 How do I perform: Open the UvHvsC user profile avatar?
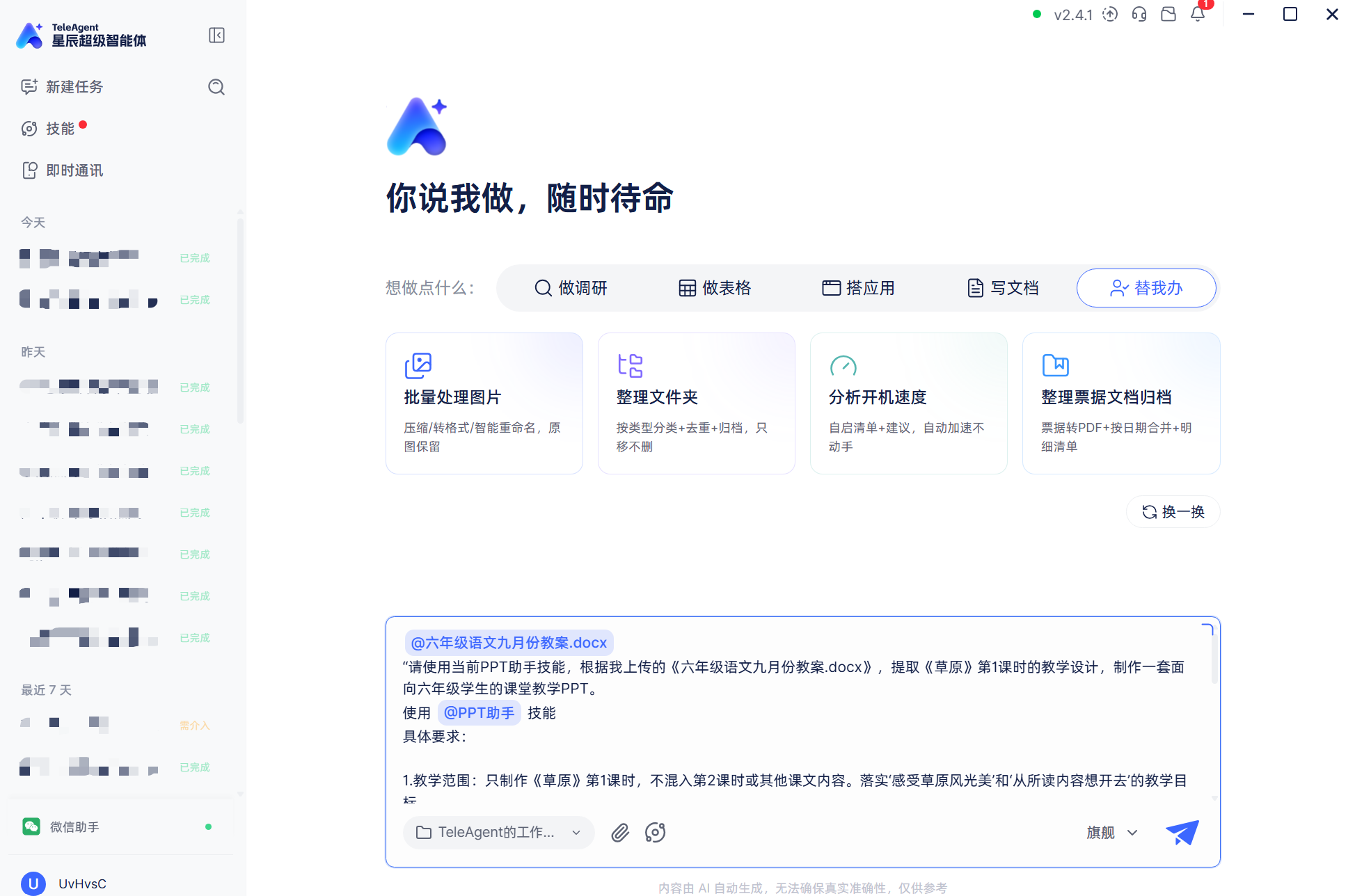[x=33, y=883]
